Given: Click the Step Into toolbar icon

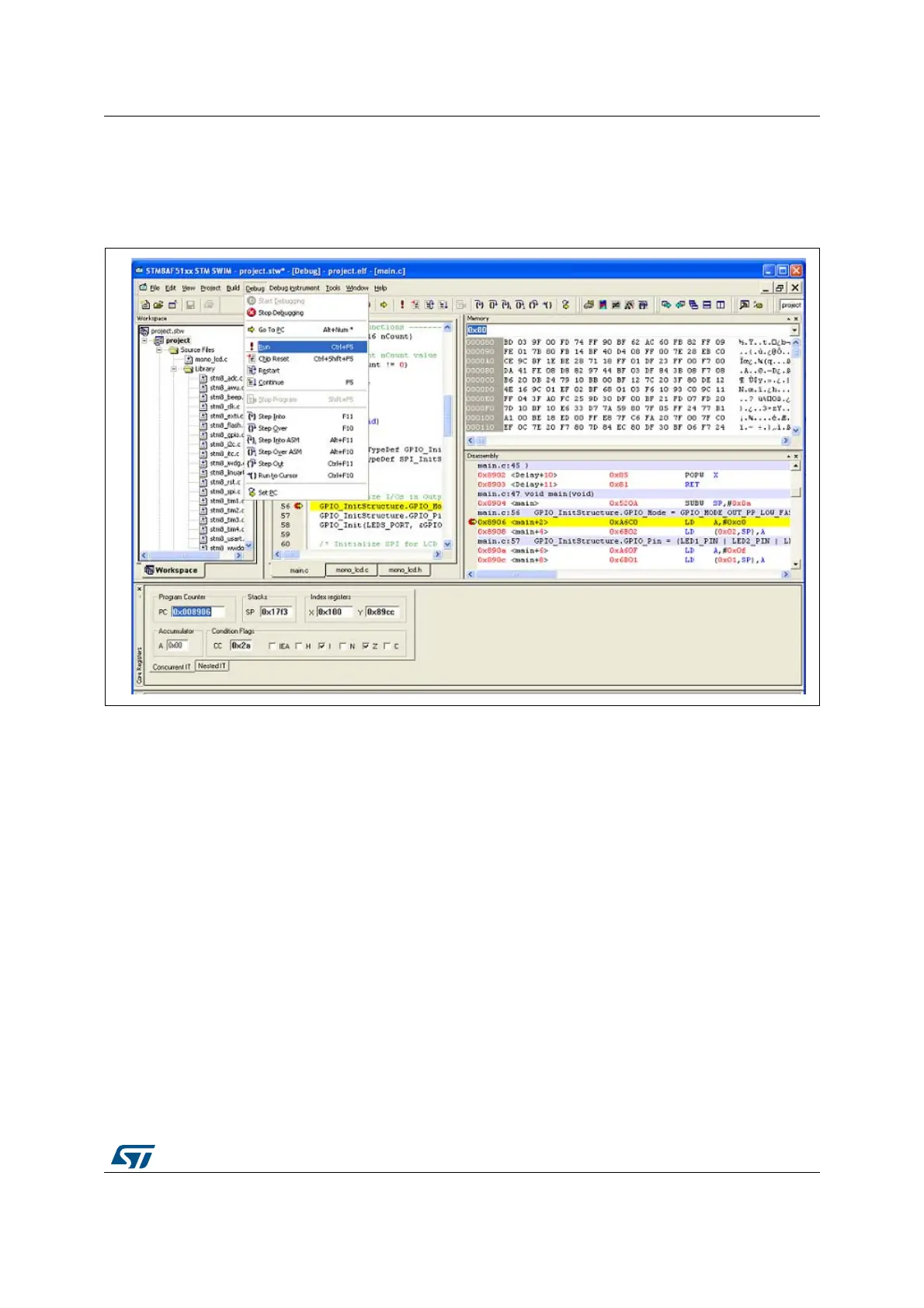Looking at the screenshot, I should [479, 305].
